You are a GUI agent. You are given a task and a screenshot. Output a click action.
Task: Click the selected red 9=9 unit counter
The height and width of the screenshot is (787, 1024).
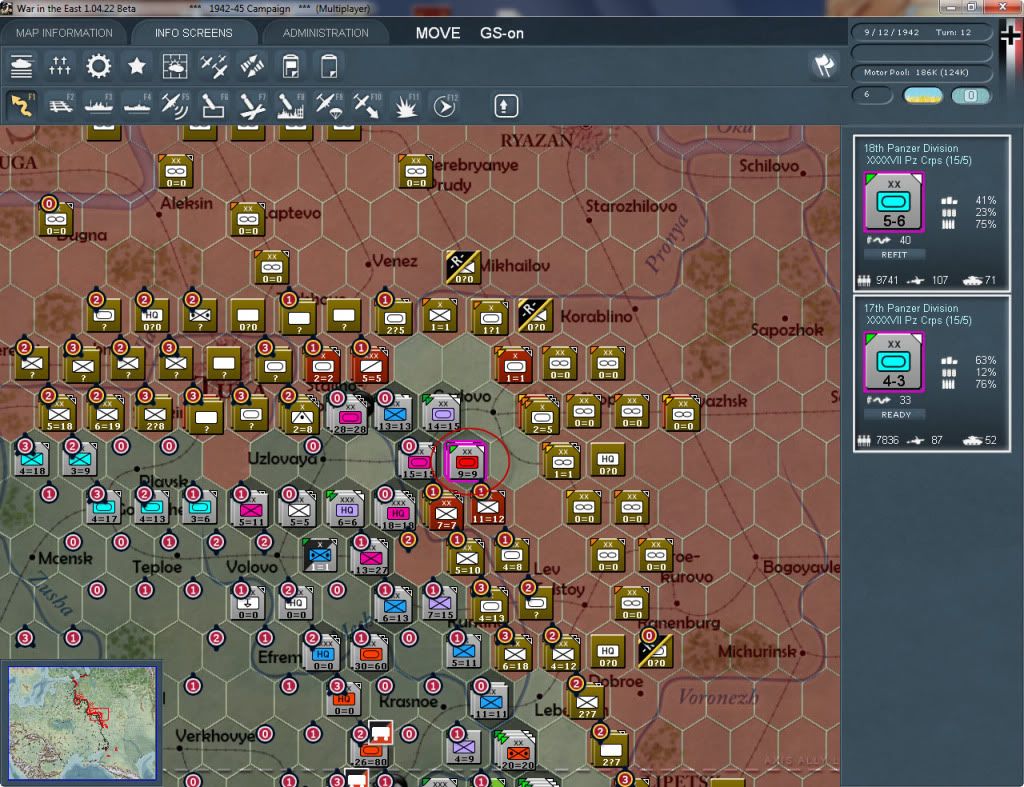click(x=466, y=460)
